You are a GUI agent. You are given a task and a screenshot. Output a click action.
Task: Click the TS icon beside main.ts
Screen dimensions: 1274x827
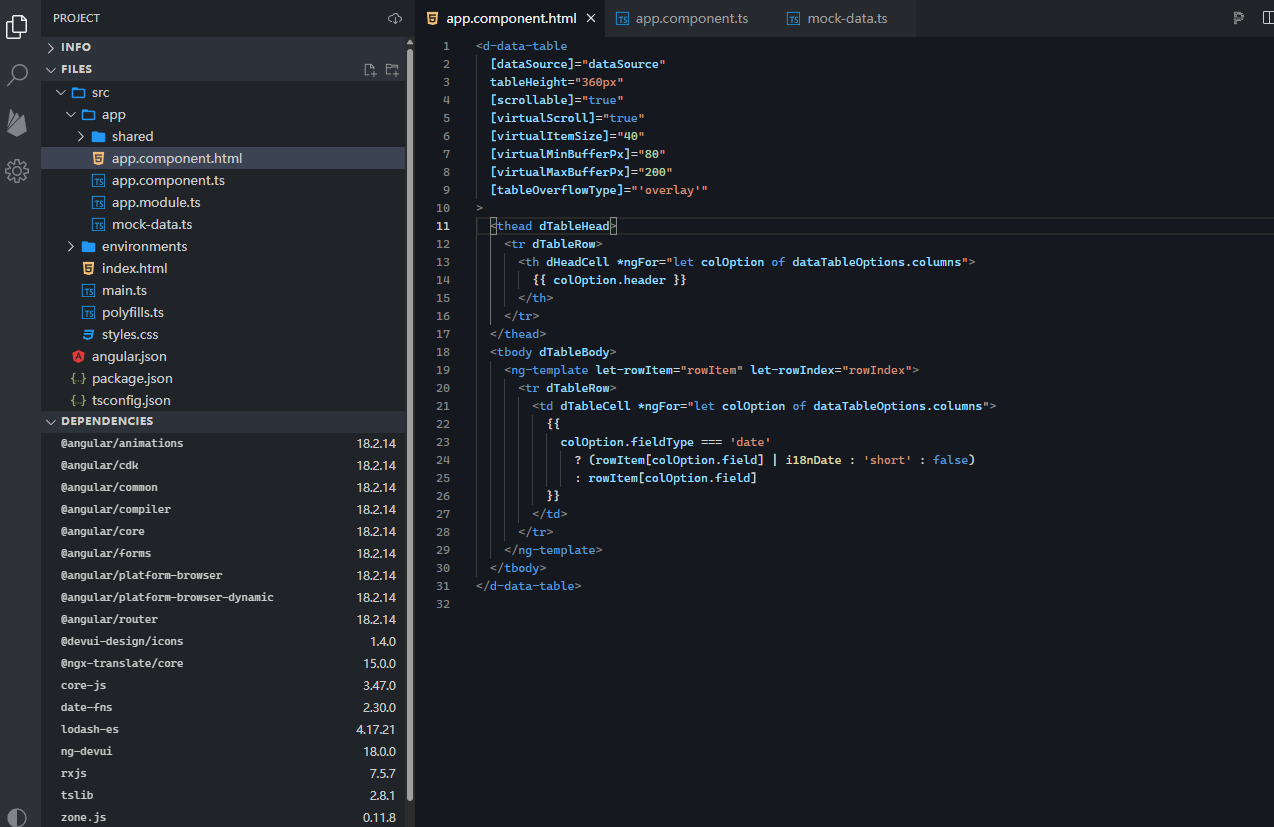88,290
